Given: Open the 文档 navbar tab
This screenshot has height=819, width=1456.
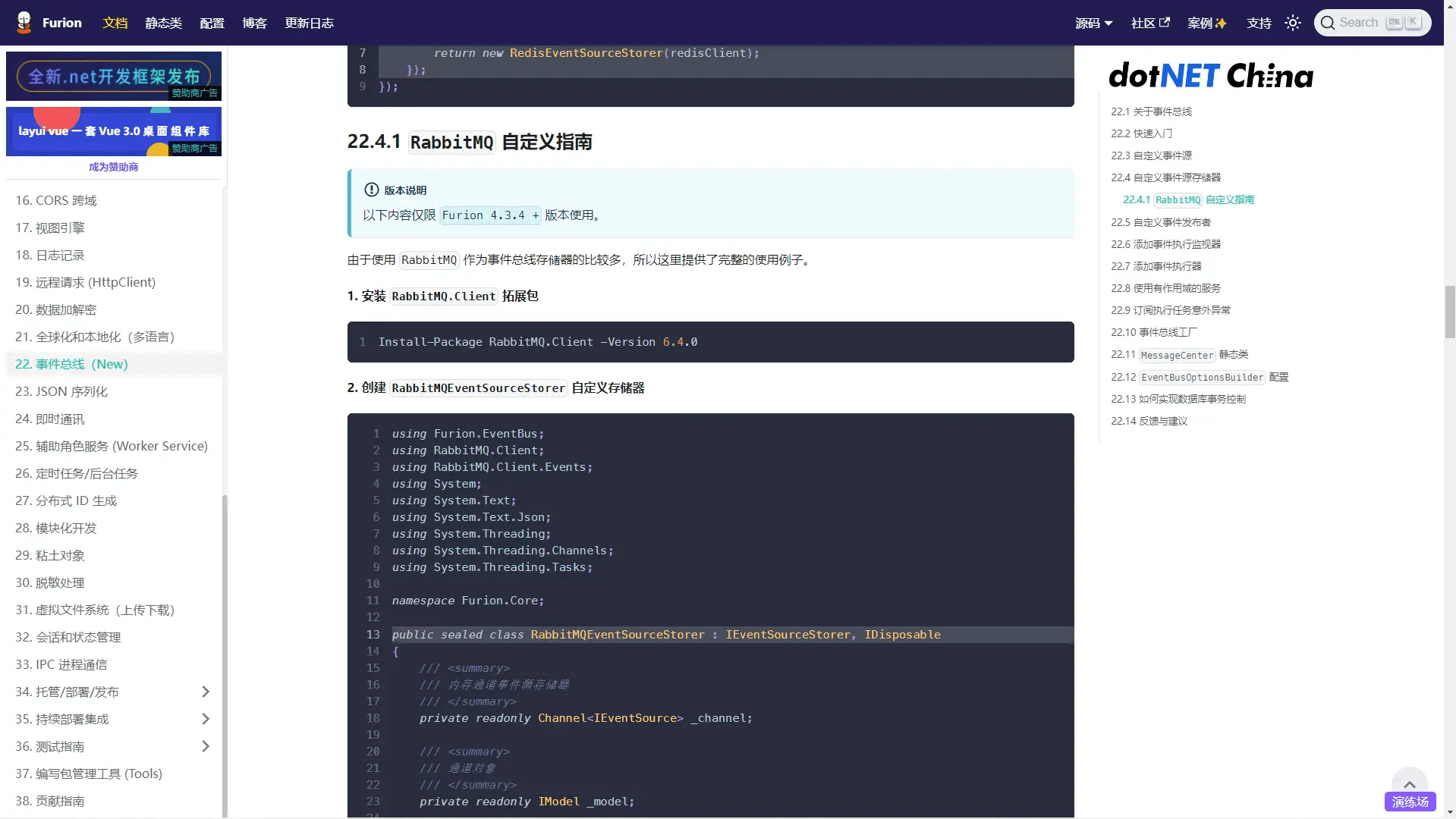Looking at the screenshot, I should coord(115,23).
